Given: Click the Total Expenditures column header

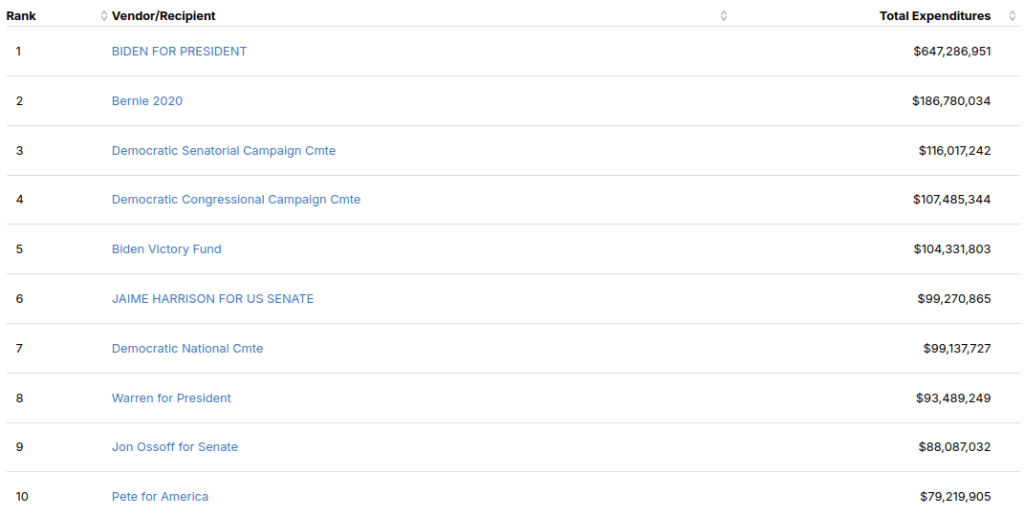Looking at the screenshot, I should click(935, 16).
